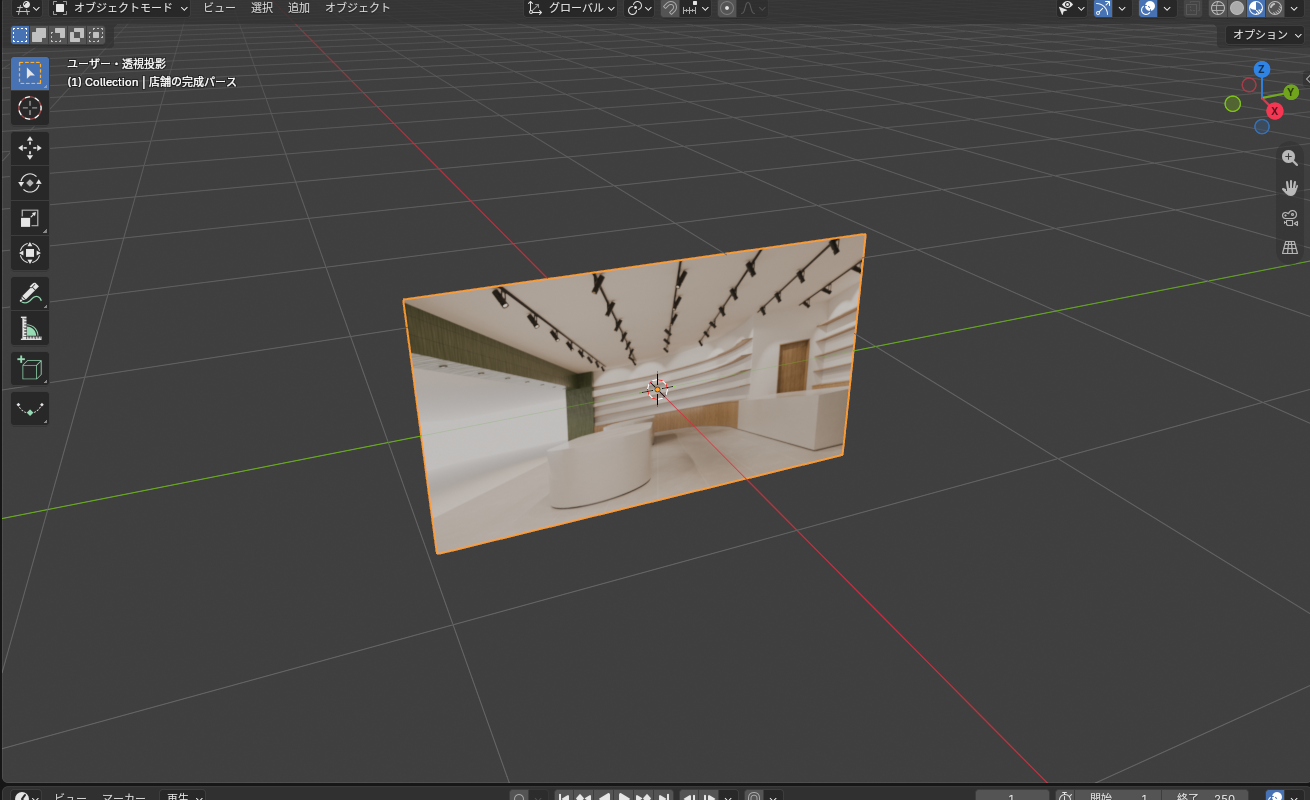The height and width of the screenshot is (800, 1310).
Task: Activate the combined Transform tool
Action: click(30, 253)
